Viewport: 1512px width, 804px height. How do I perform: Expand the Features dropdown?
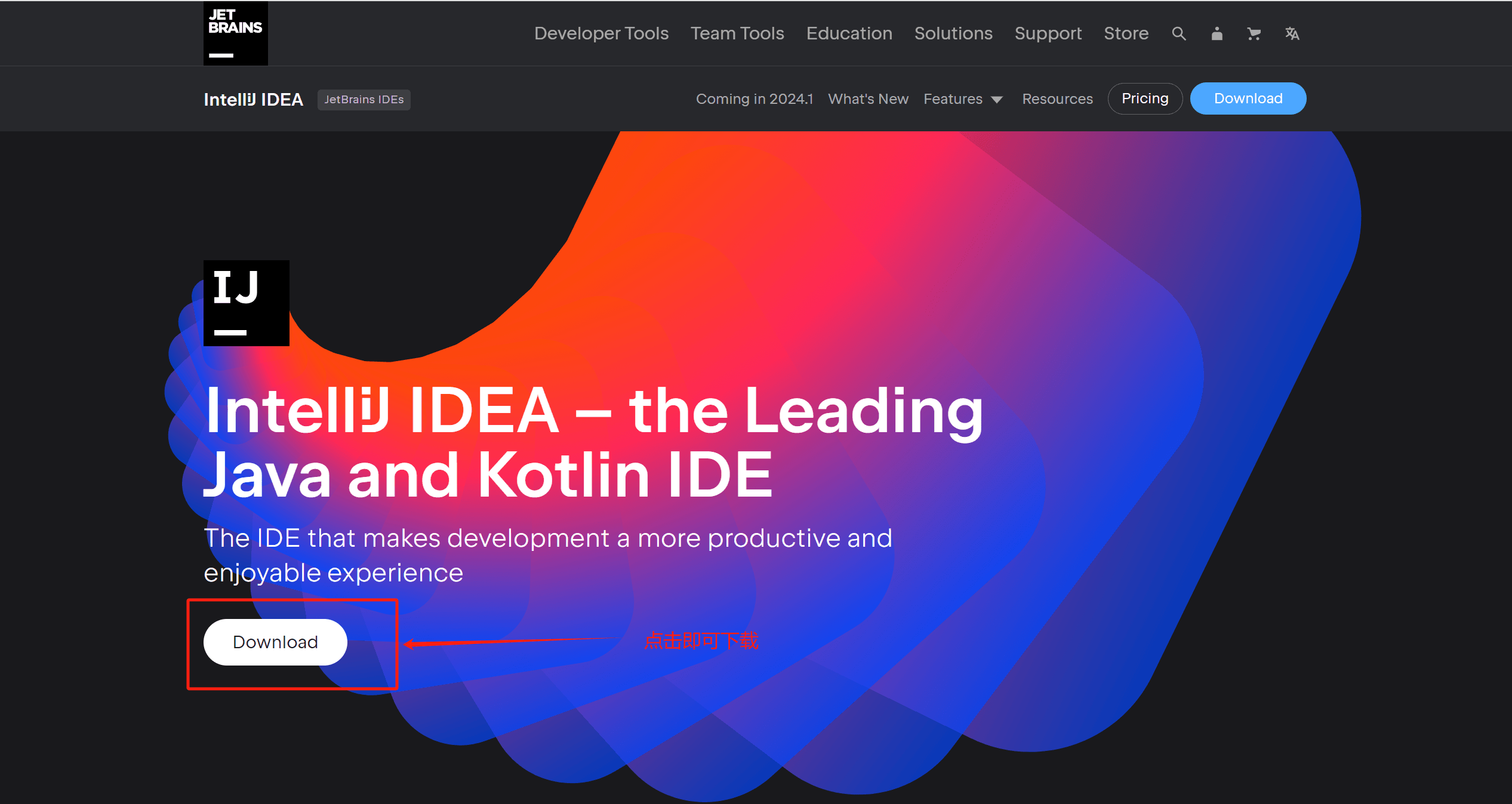(x=963, y=99)
